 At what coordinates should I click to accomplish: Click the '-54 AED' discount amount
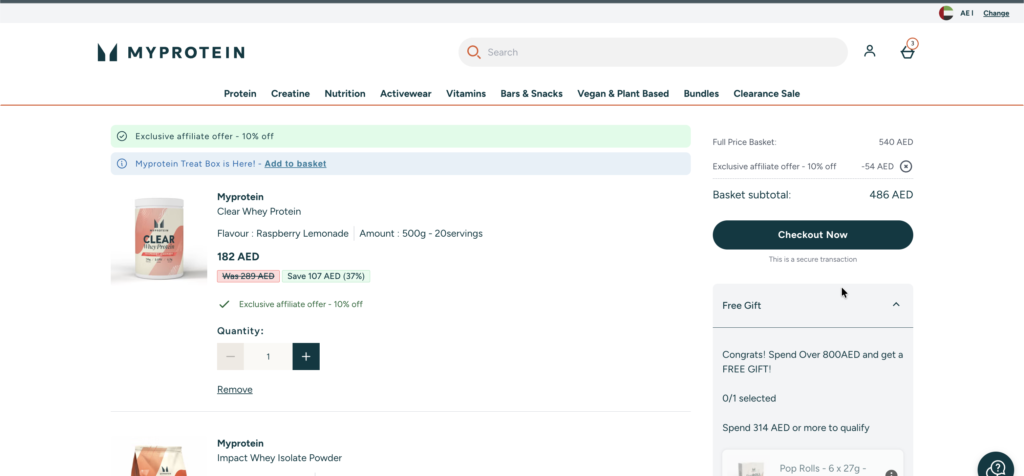click(x=877, y=167)
